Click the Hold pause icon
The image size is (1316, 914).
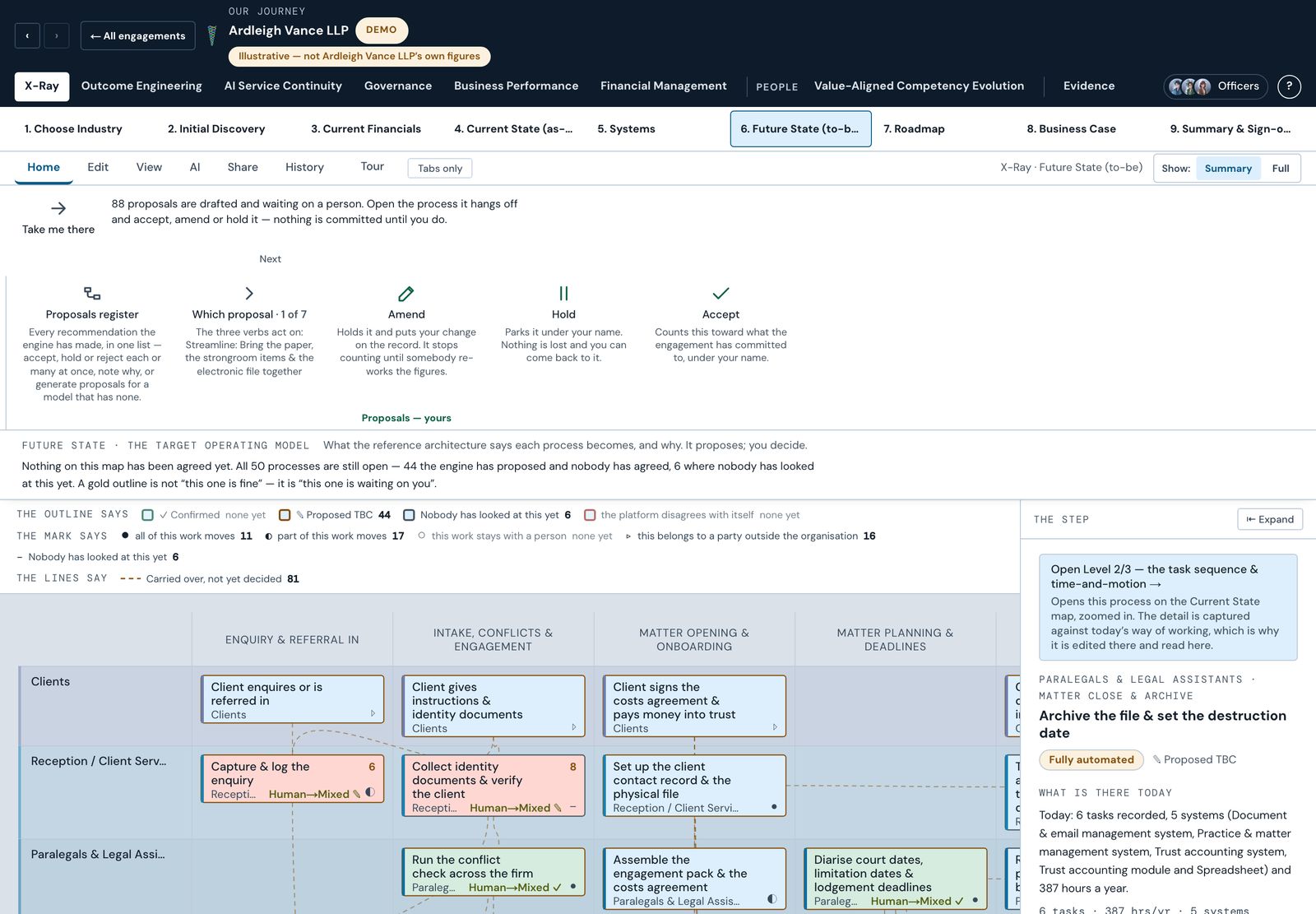point(563,293)
